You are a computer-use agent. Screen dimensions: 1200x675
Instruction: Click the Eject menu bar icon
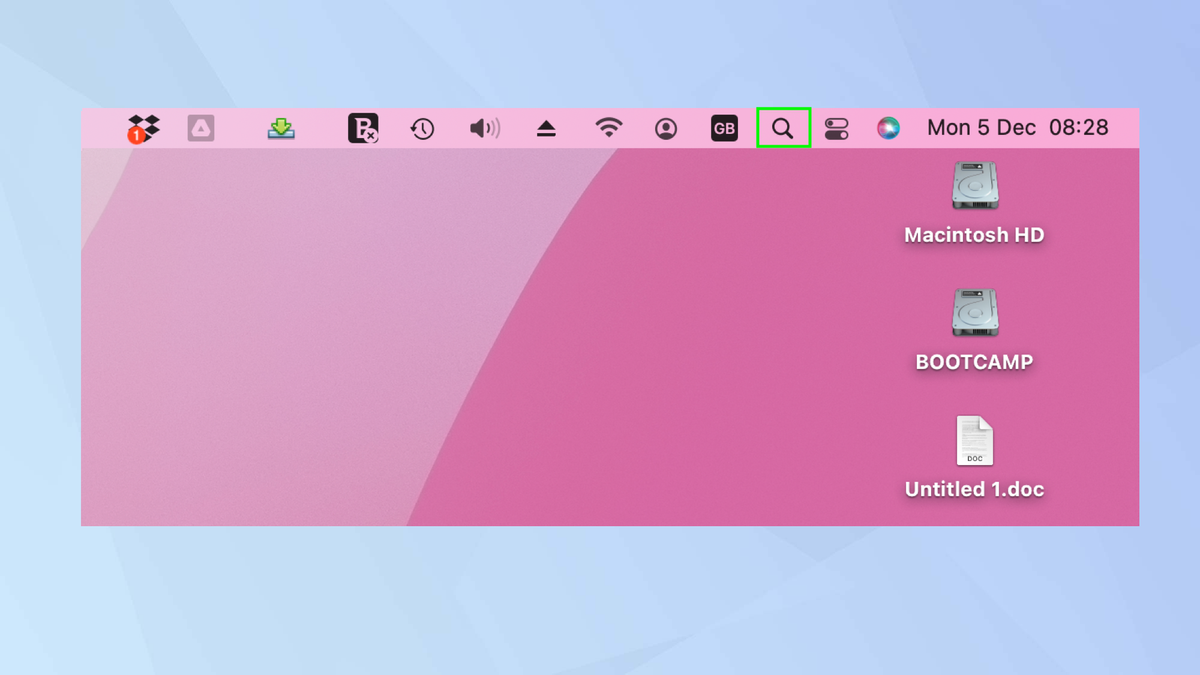tap(546, 127)
